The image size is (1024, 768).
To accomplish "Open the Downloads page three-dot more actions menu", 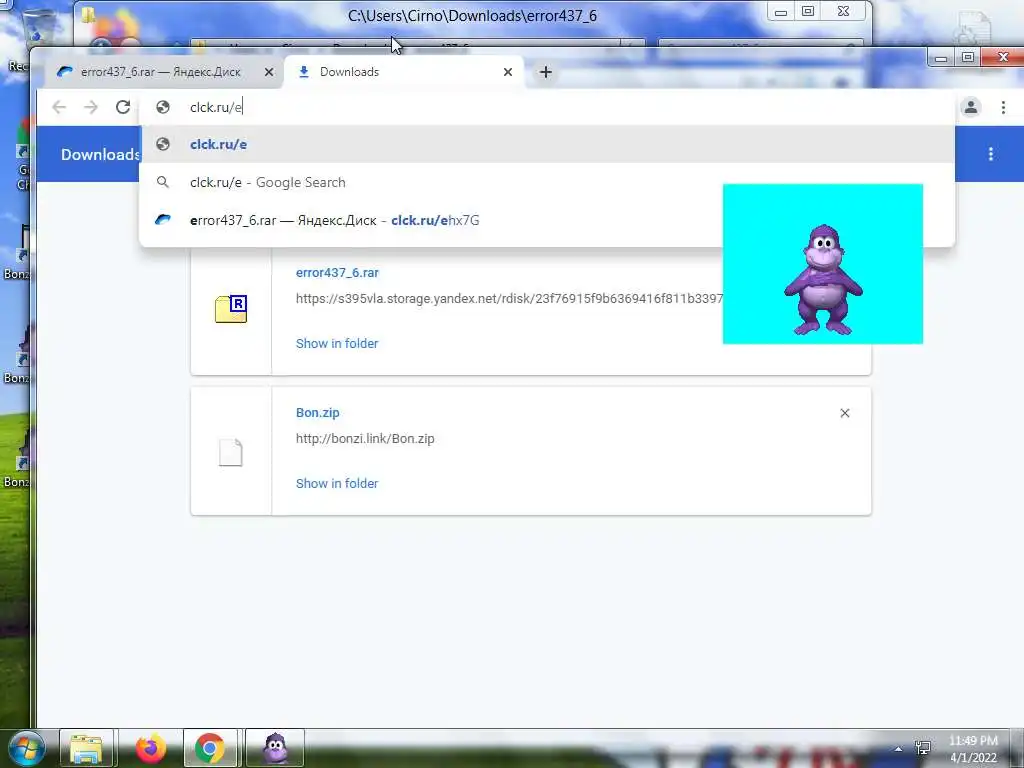I will tap(991, 154).
